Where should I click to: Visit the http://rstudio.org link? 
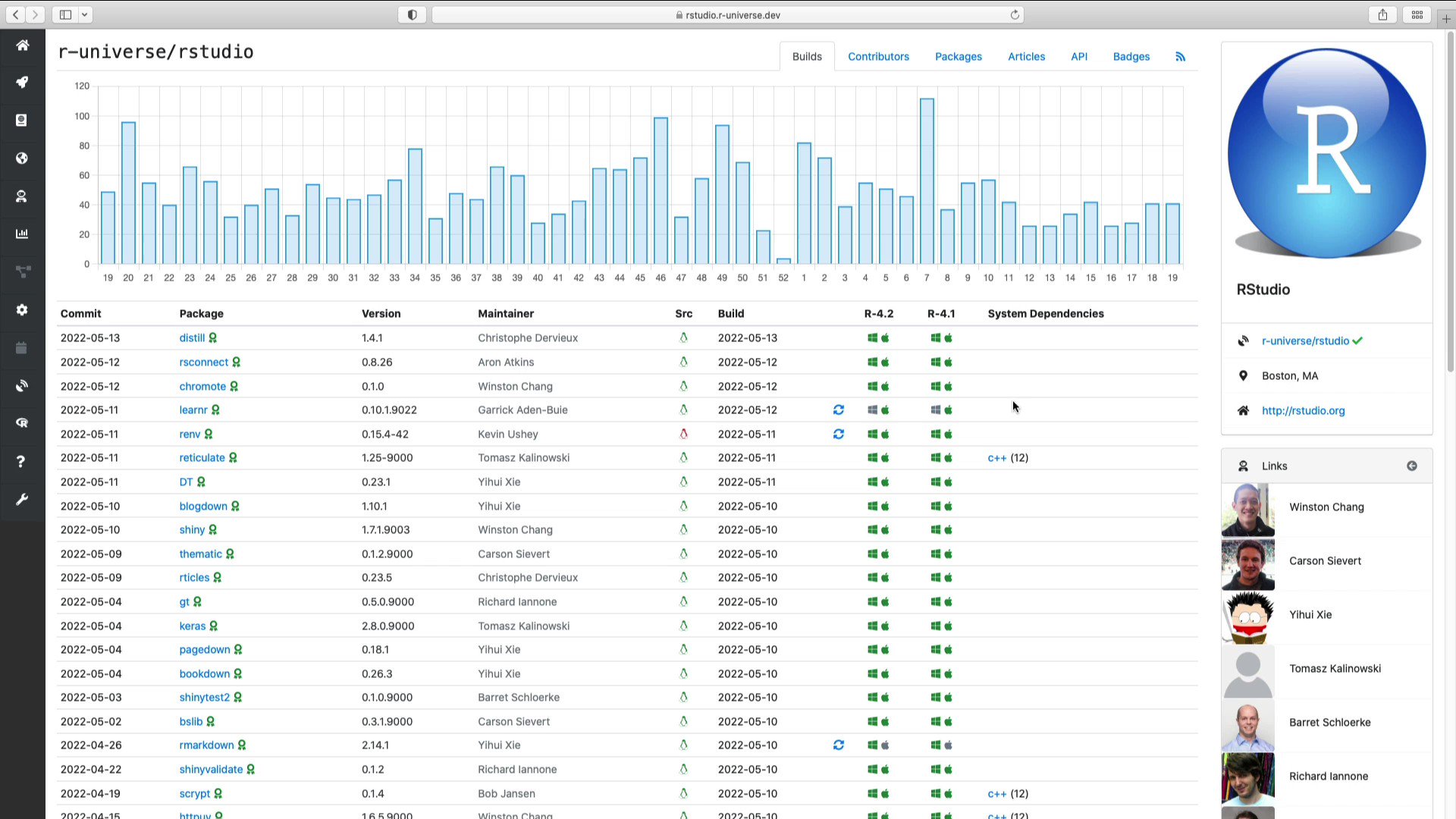click(1303, 410)
